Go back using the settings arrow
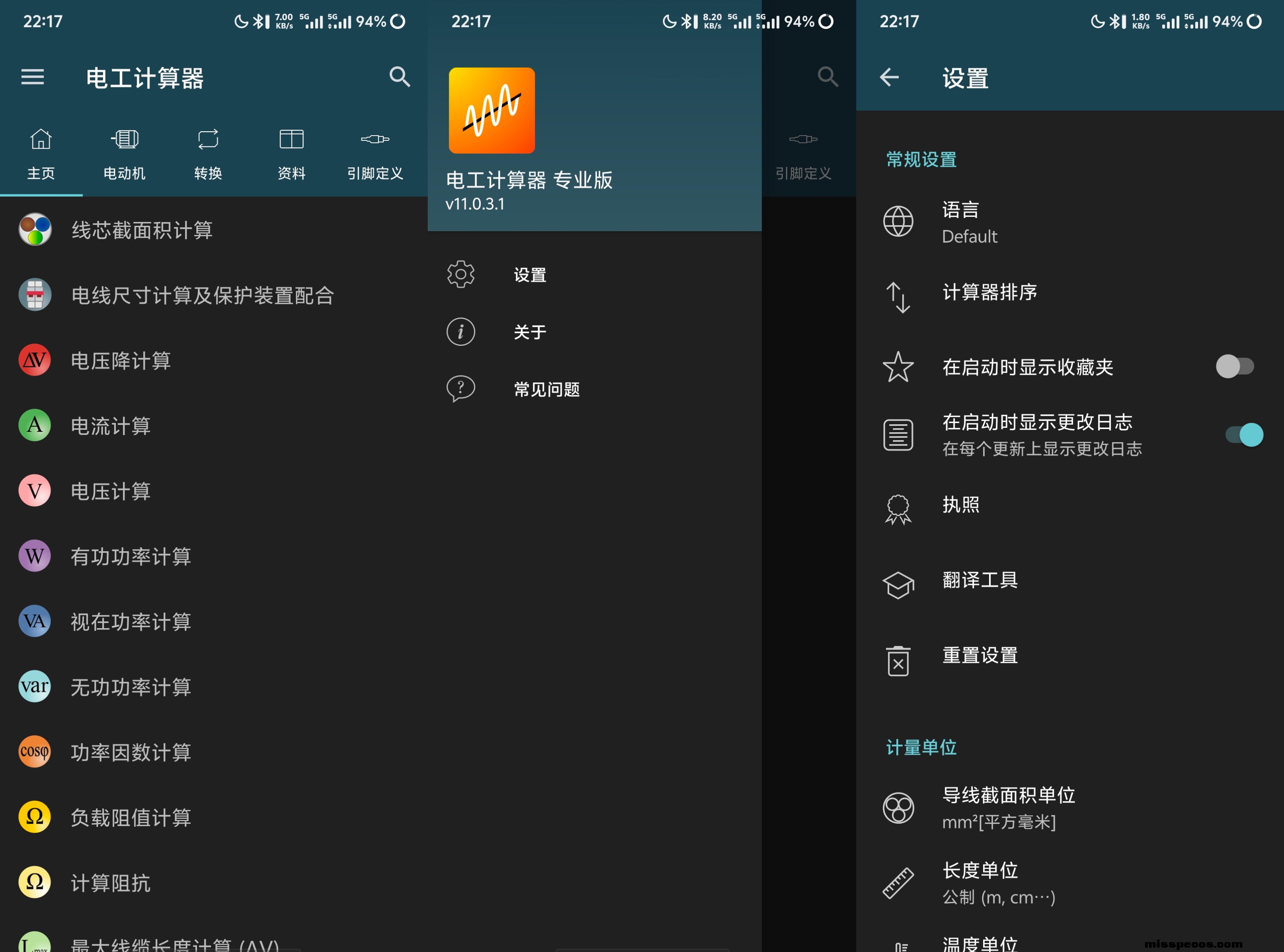This screenshot has height=952, width=1284. pos(889,77)
